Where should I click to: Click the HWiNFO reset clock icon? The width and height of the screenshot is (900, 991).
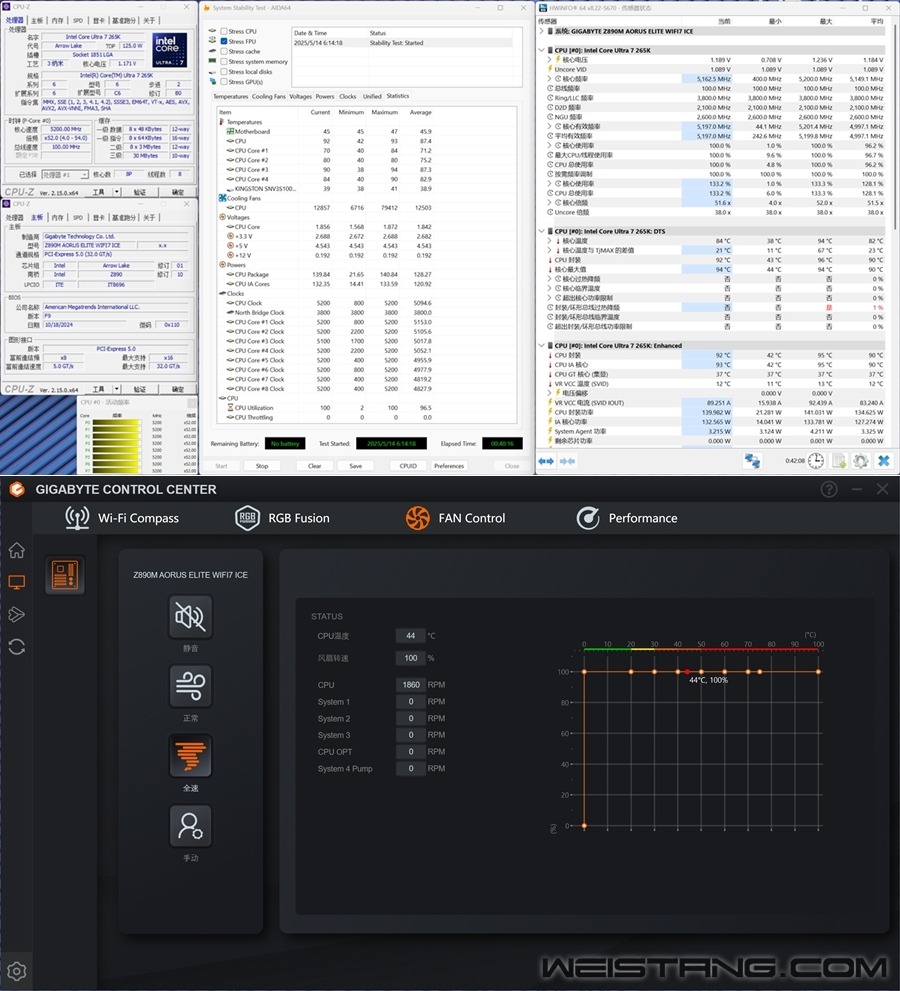(x=816, y=461)
